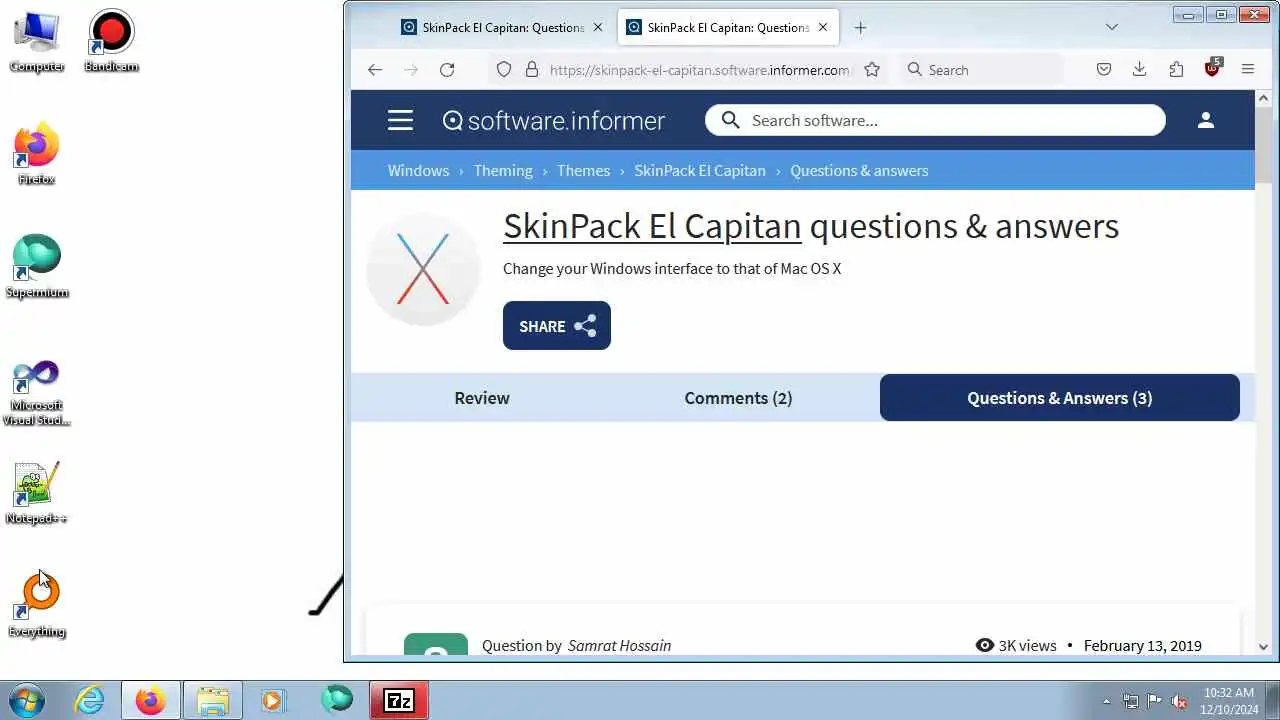Open the SkinPack El Capitan heading link

pos(652,226)
